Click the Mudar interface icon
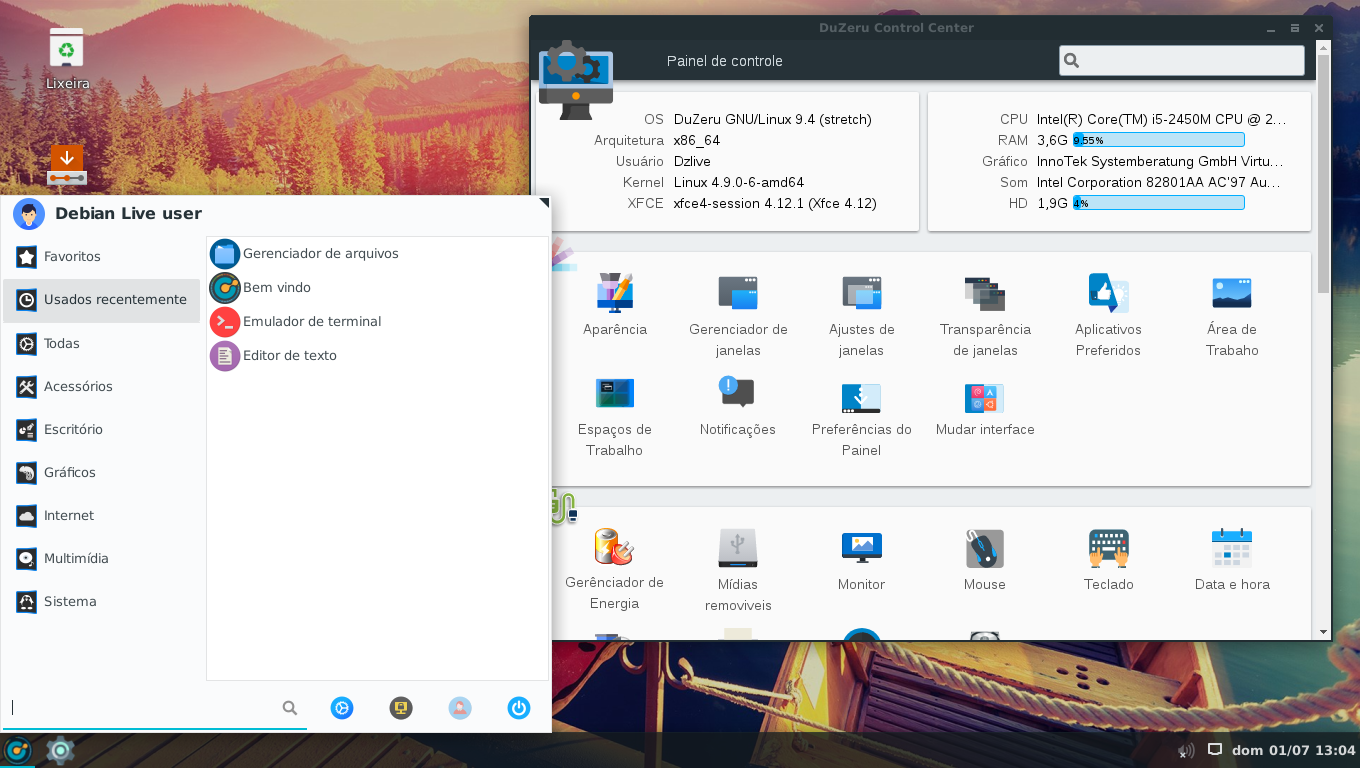Image resolution: width=1360 pixels, height=768 pixels. coord(985,397)
